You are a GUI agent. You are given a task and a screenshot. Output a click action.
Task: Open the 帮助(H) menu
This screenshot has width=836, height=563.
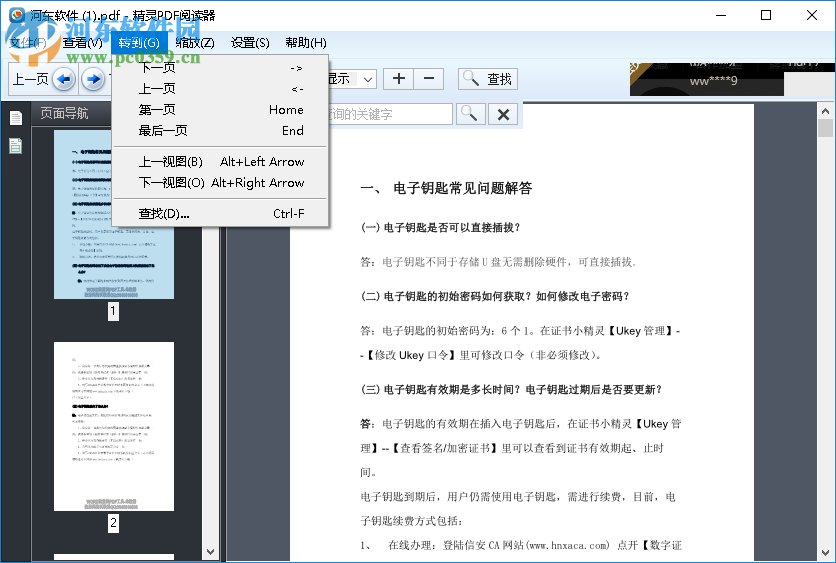tap(306, 43)
